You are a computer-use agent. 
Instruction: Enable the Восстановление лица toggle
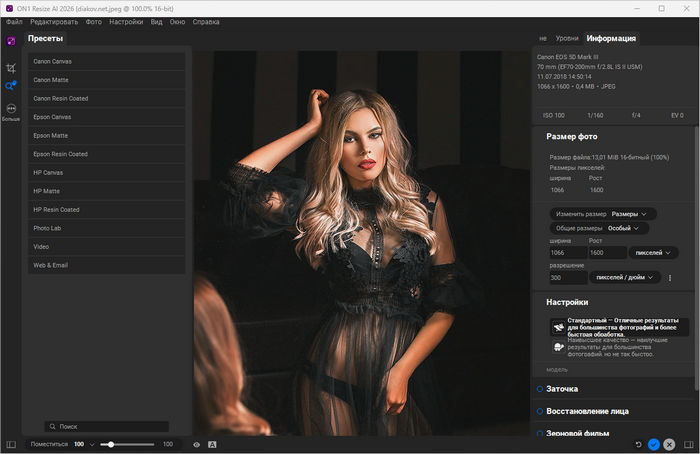[x=540, y=411]
